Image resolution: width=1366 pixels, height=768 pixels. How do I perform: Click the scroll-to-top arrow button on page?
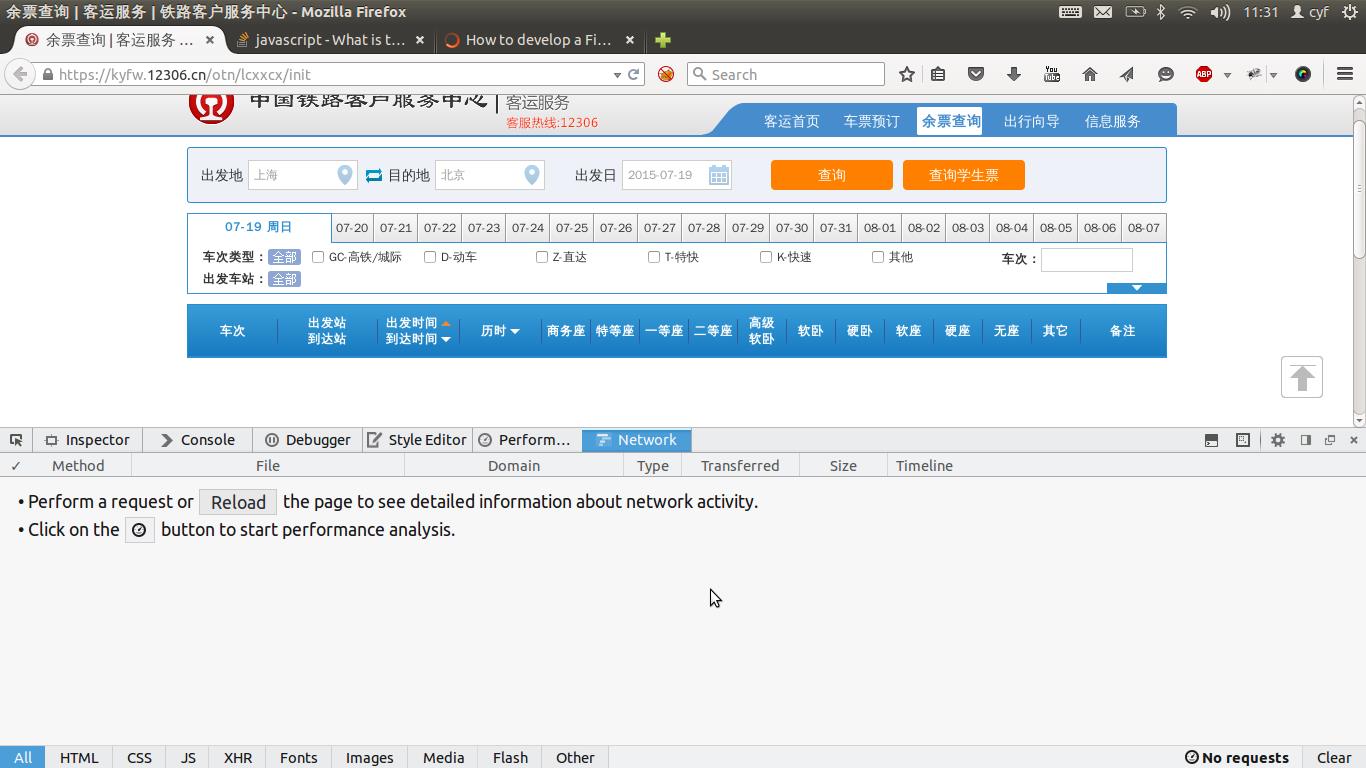(1302, 377)
